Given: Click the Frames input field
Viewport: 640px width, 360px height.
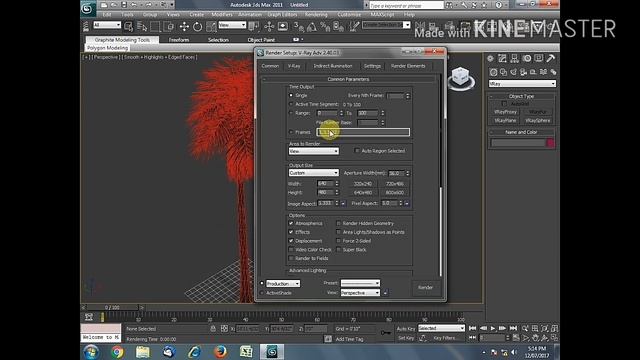Looking at the screenshot, I should point(363,132).
